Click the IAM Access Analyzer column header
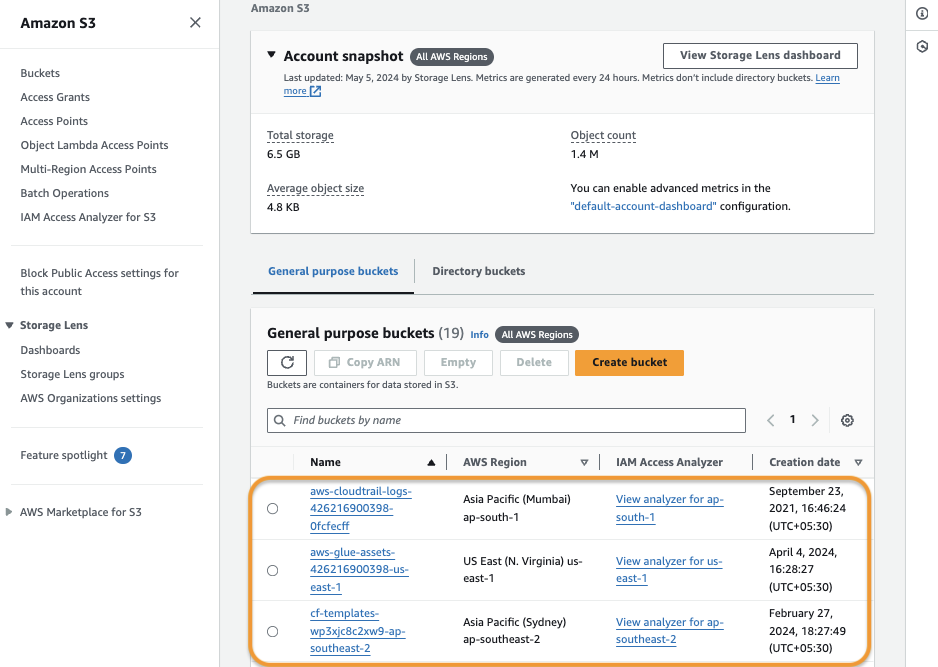This screenshot has height=667, width=938. pos(669,462)
